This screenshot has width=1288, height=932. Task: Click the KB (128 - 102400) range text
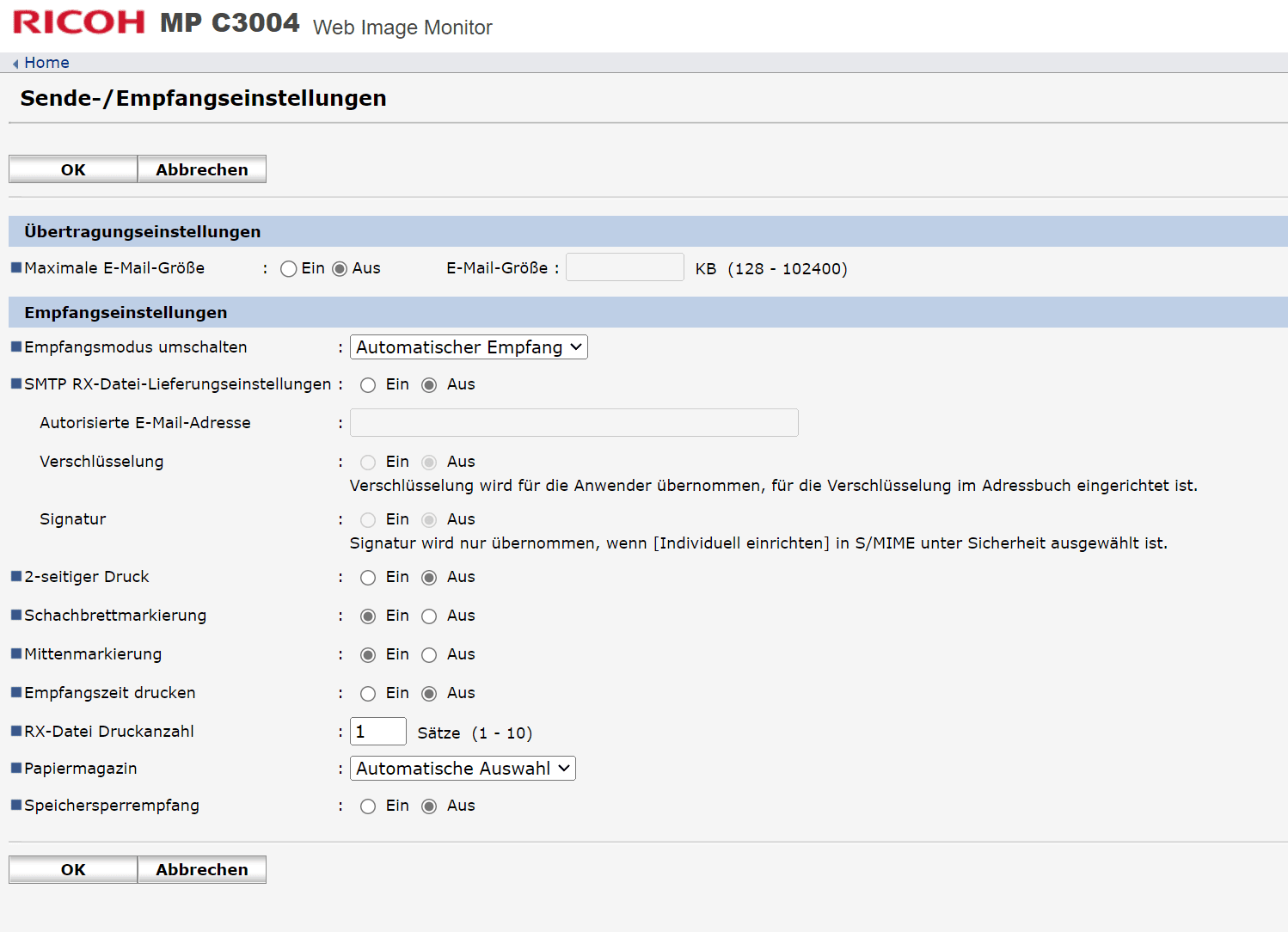point(771,269)
